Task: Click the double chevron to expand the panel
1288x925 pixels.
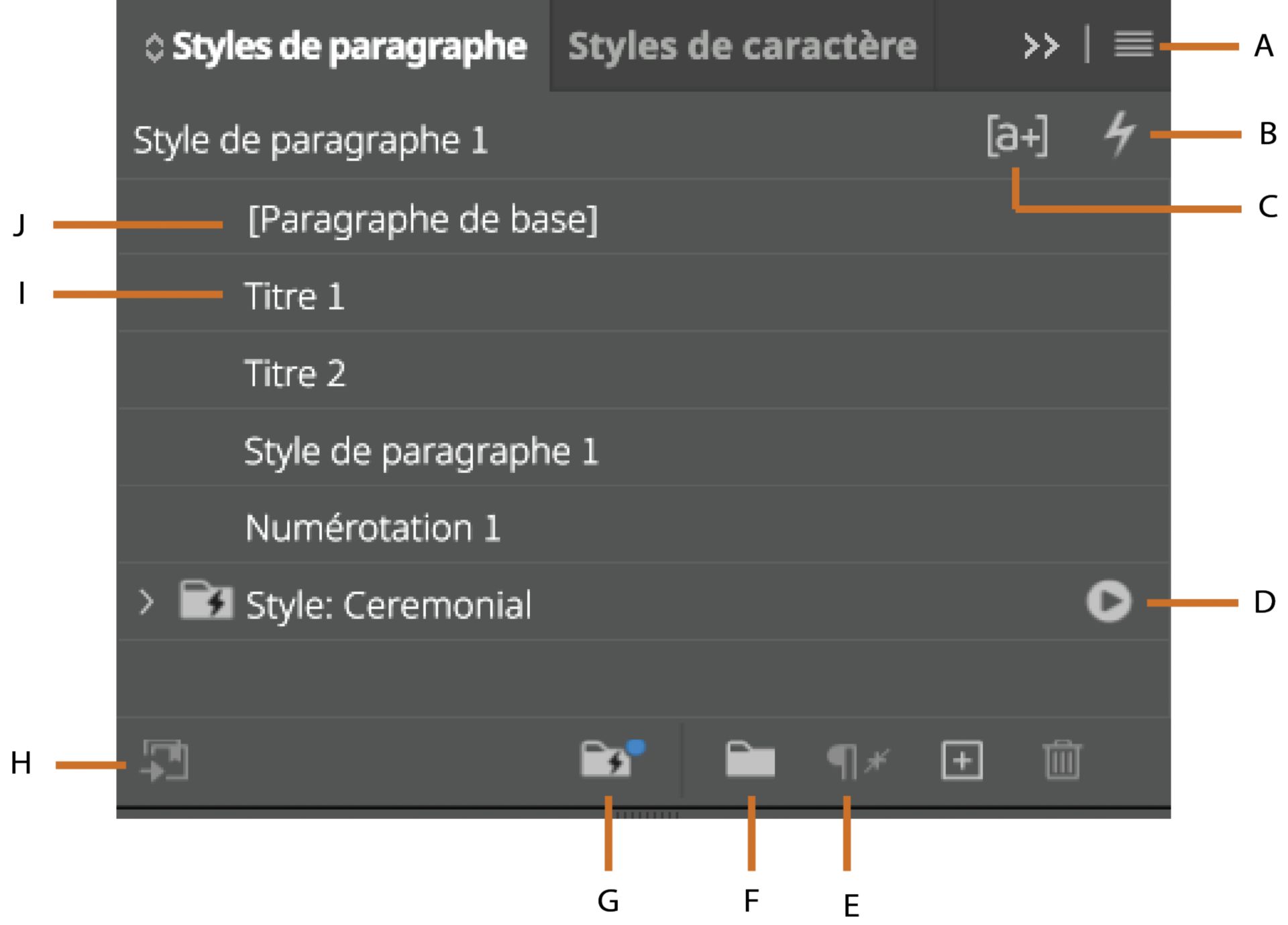Action: tap(1040, 46)
